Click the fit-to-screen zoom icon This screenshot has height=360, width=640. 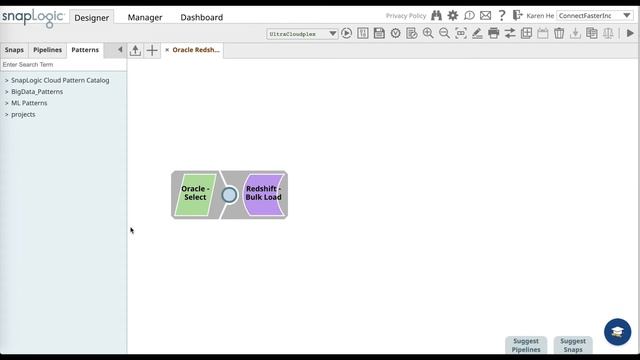point(461,33)
